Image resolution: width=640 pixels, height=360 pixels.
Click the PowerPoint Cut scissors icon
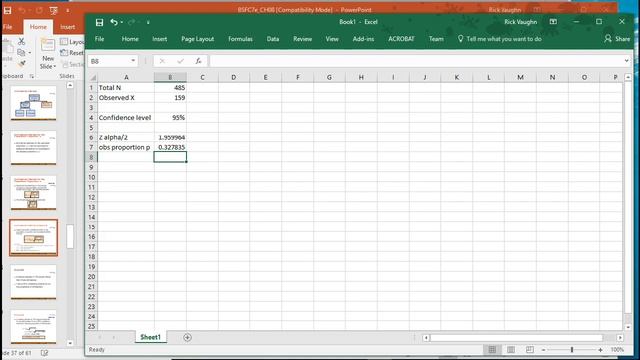tap(21, 41)
